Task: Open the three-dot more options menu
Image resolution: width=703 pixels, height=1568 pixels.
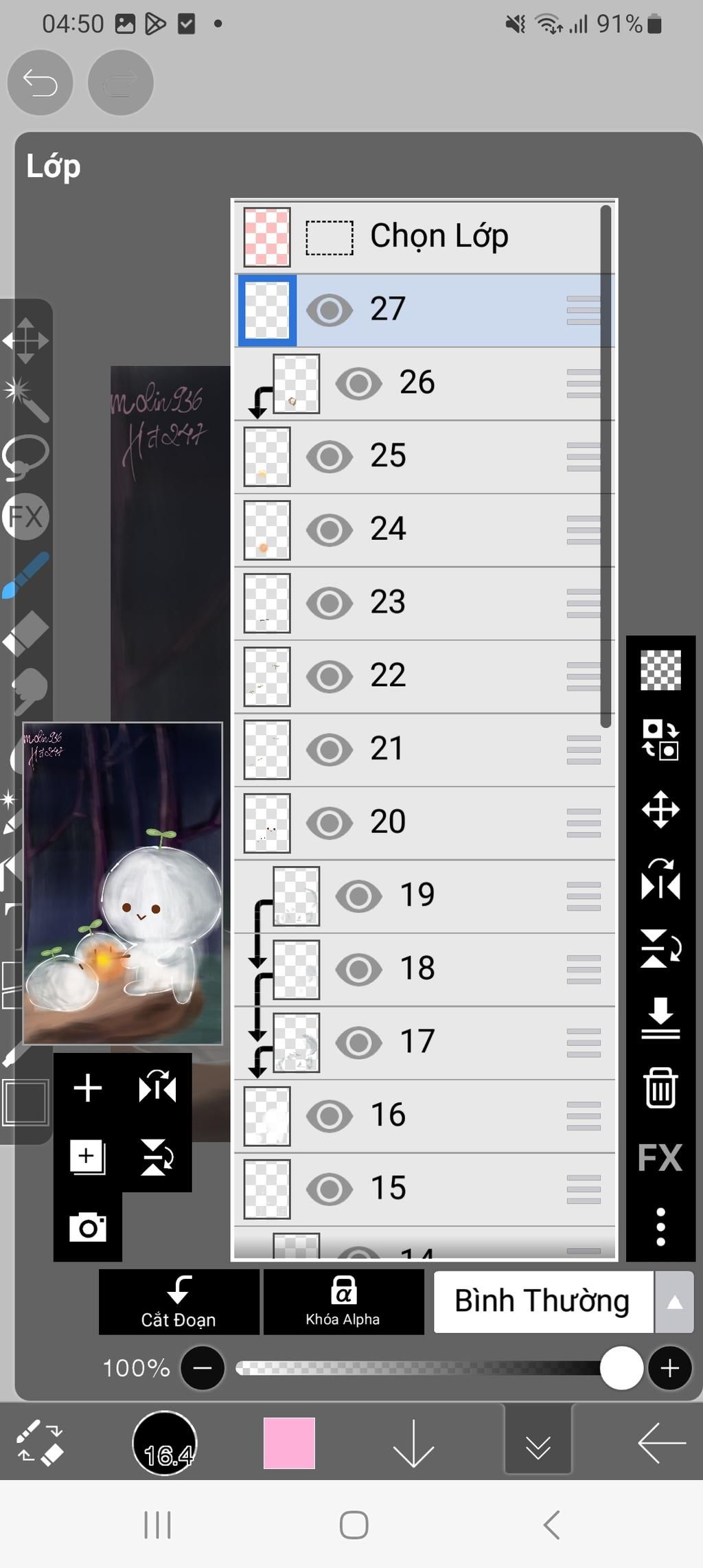Action: (x=660, y=1227)
